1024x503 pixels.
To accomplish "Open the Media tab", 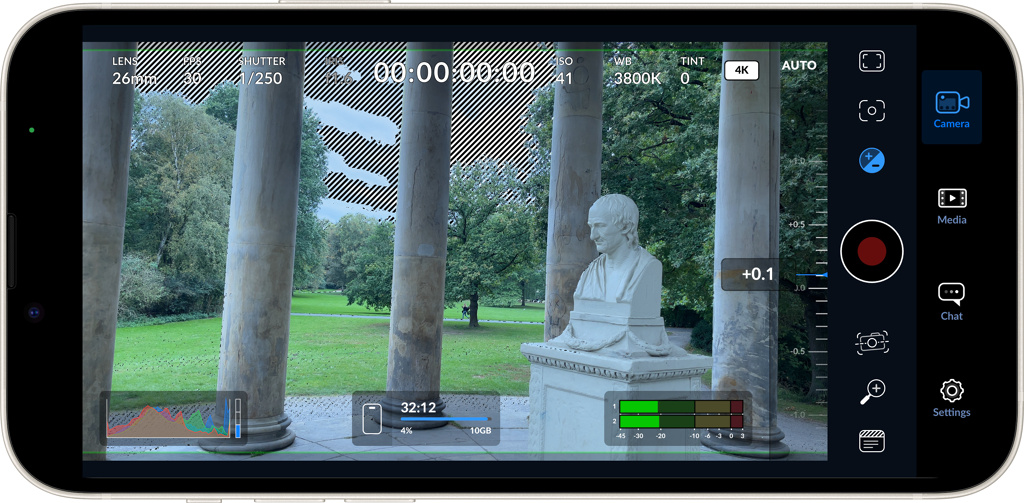I will point(952,206).
